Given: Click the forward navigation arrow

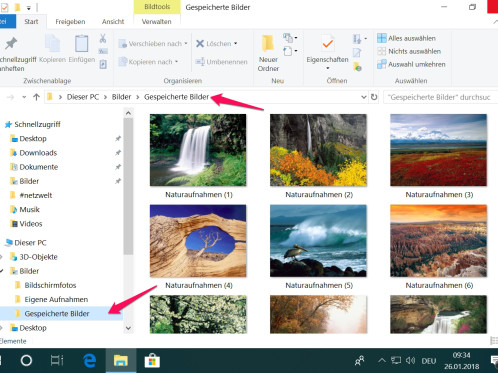Looking at the screenshot, I should 11,97.
